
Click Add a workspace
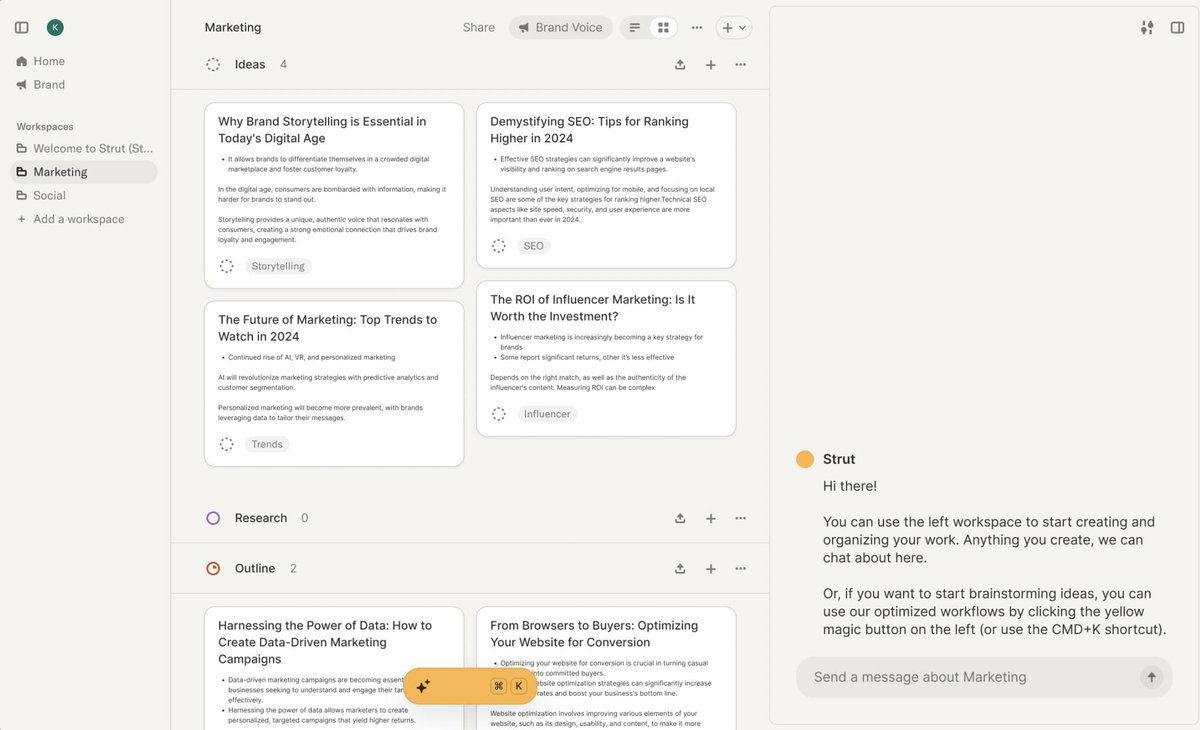[71, 219]
